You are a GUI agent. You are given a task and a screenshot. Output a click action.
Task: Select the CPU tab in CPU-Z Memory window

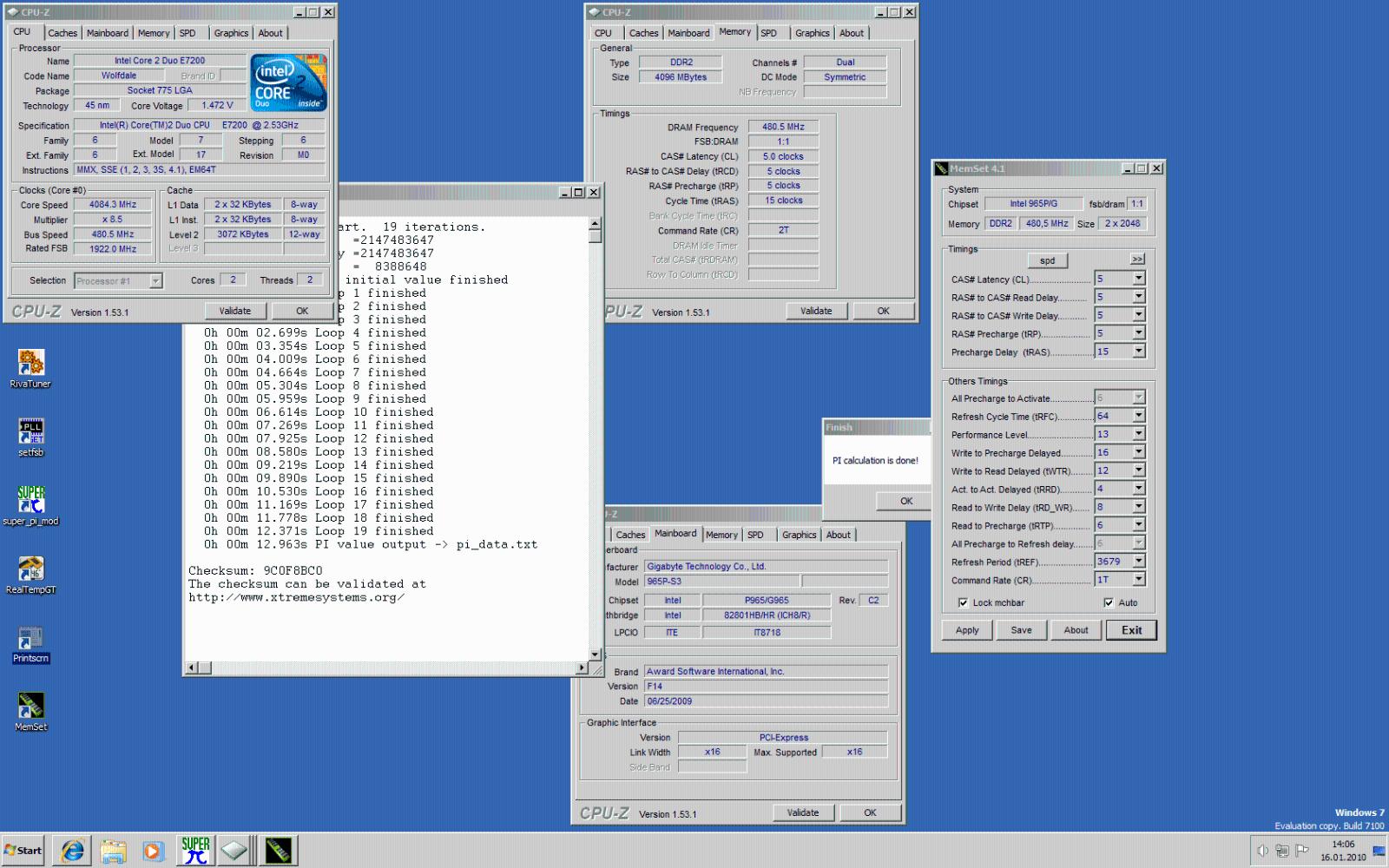pyautogui.click(x=603, y=33)
